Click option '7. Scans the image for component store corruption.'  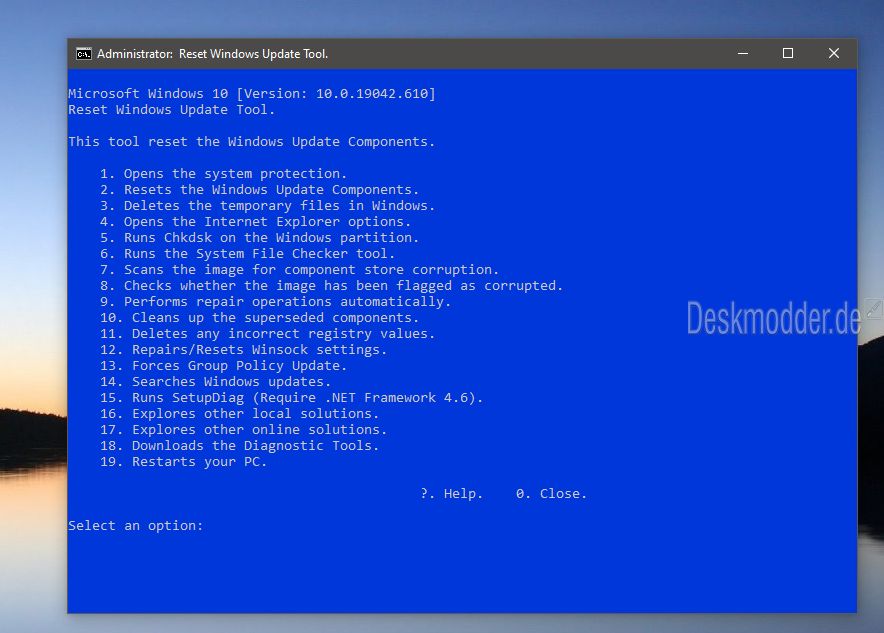[x=300, y=269]
